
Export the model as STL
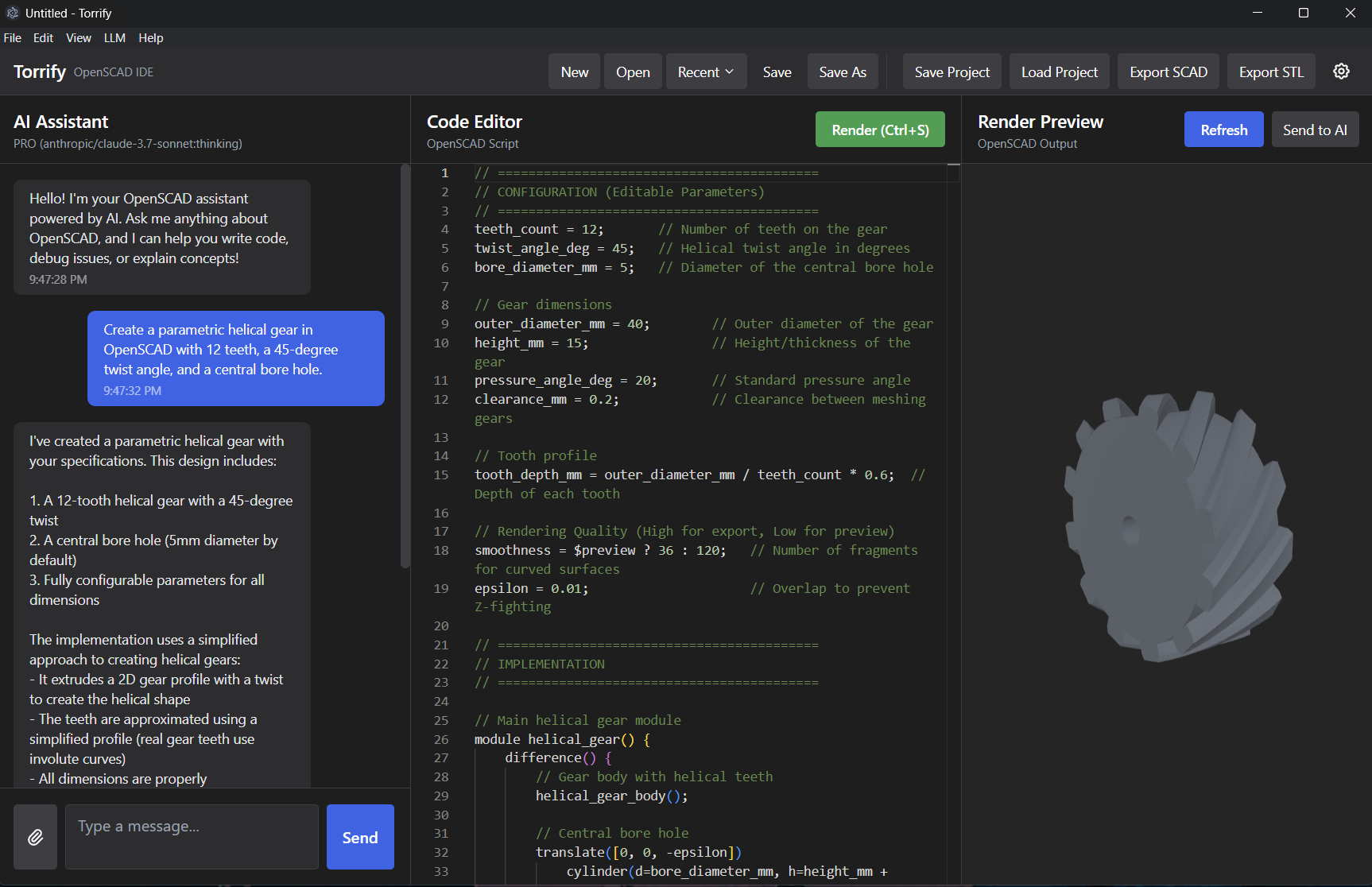1270,71
